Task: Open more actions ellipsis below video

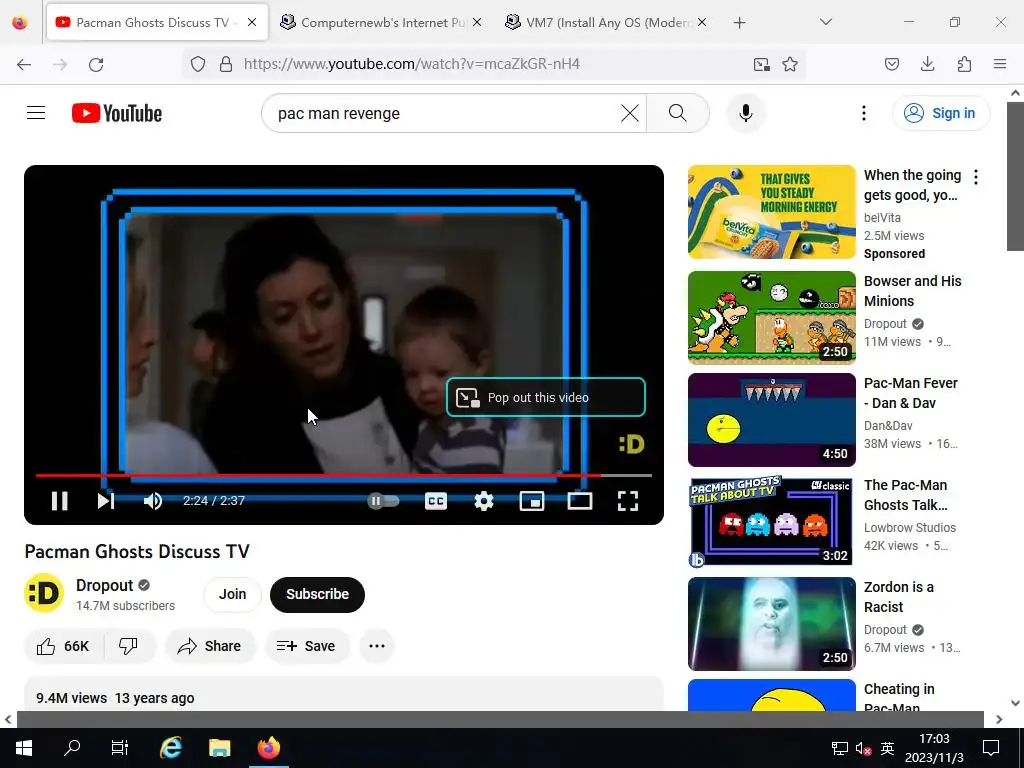Action: (x=377, y=646)
